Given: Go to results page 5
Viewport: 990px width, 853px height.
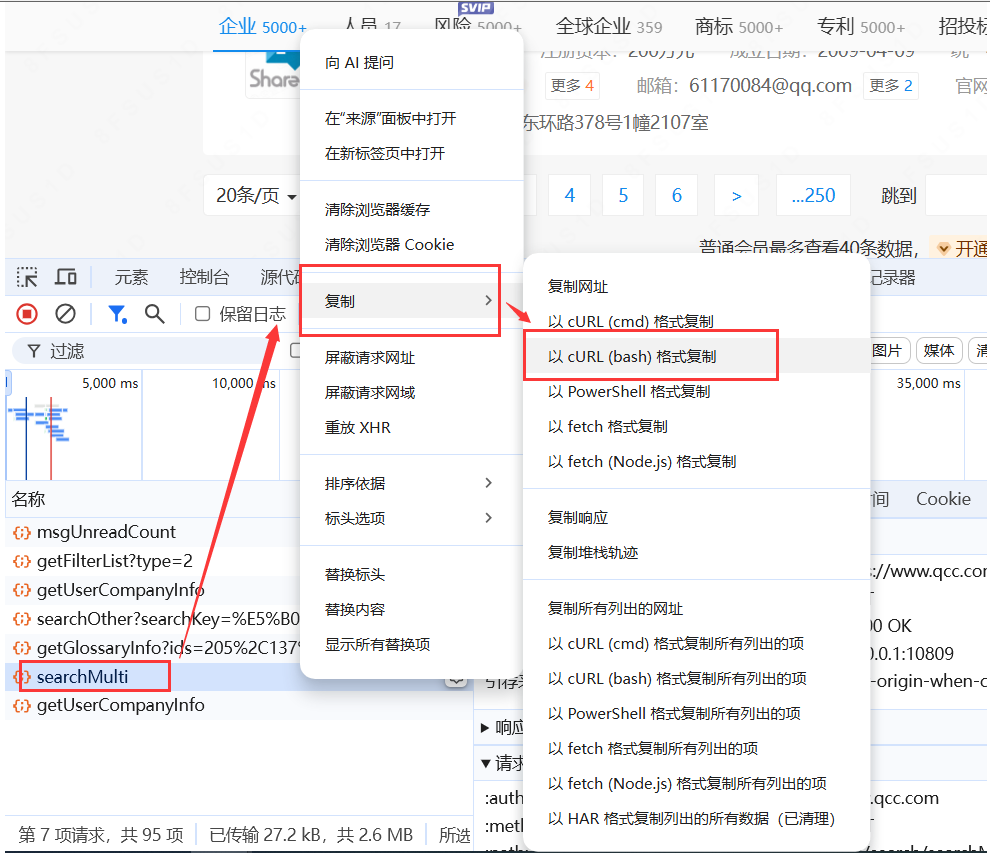Looking at the screenshot, I should pos(623,195).
